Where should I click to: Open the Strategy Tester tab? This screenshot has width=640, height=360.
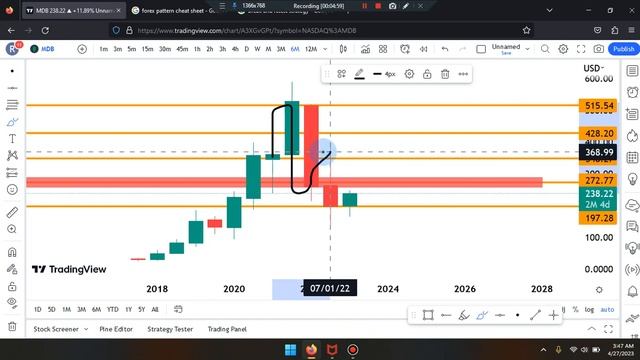pyautogui.click(x=170, y=329)
